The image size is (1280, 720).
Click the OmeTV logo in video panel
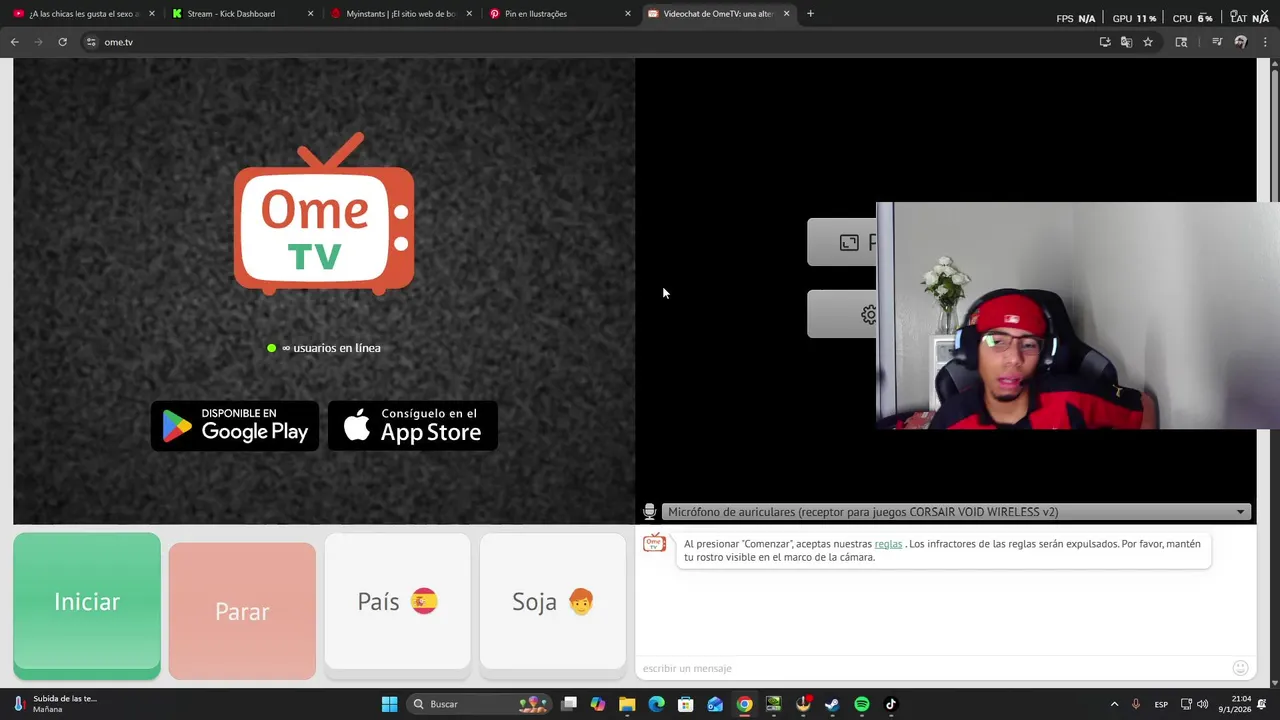point(324,214)
